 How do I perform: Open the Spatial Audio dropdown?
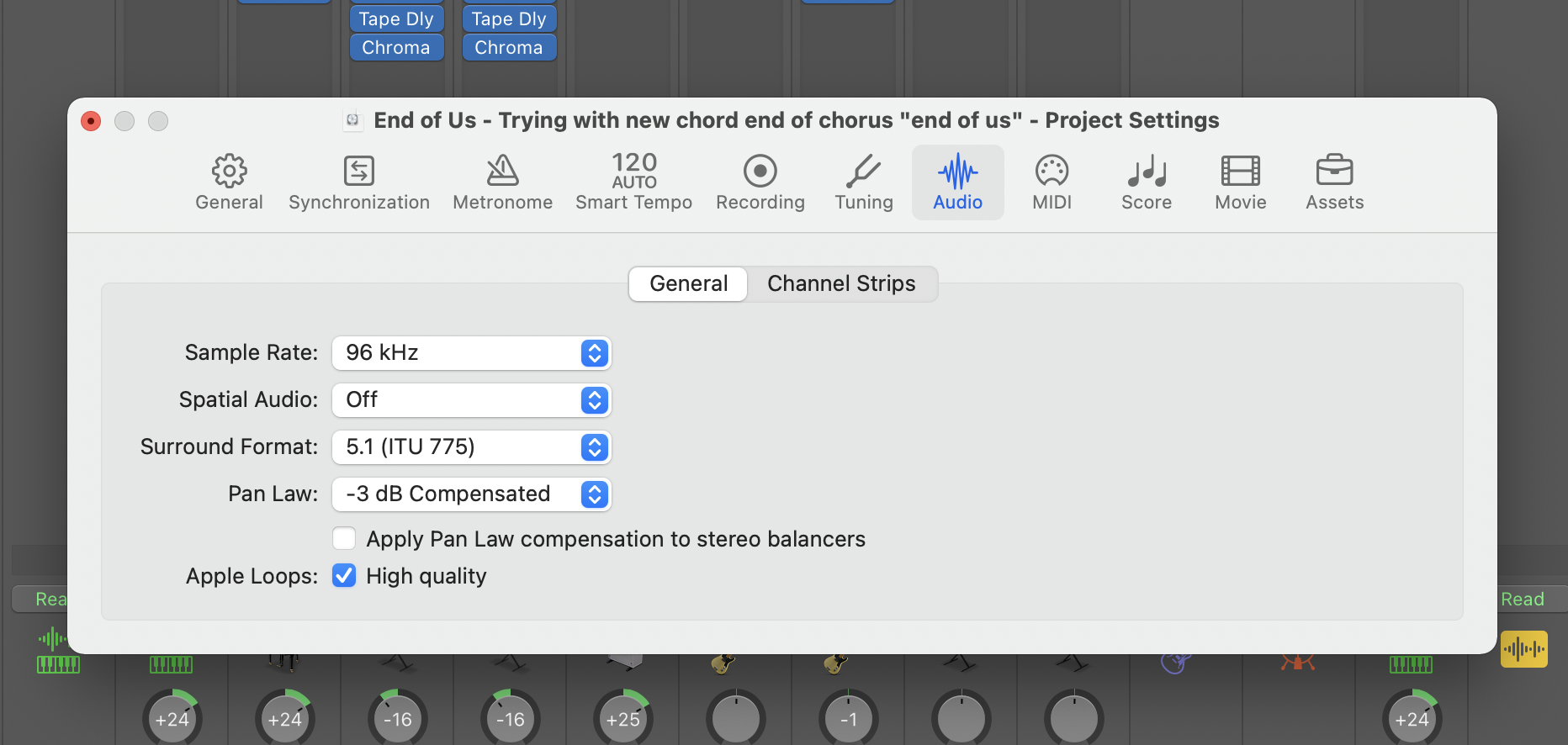472,400
